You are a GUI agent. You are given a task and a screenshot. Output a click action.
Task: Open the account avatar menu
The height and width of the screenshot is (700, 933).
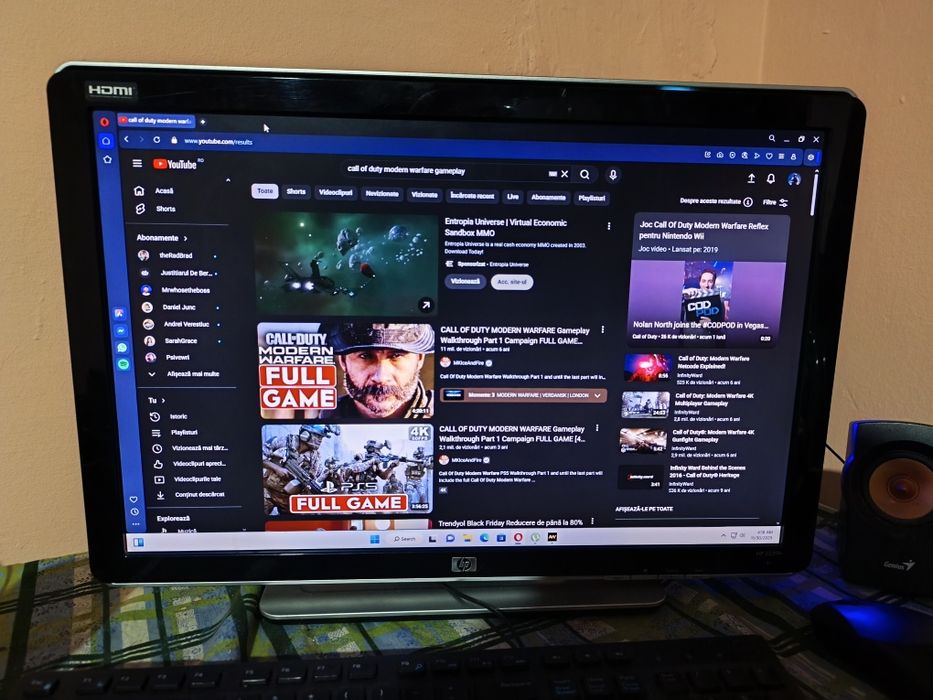[x=794, y=179]
